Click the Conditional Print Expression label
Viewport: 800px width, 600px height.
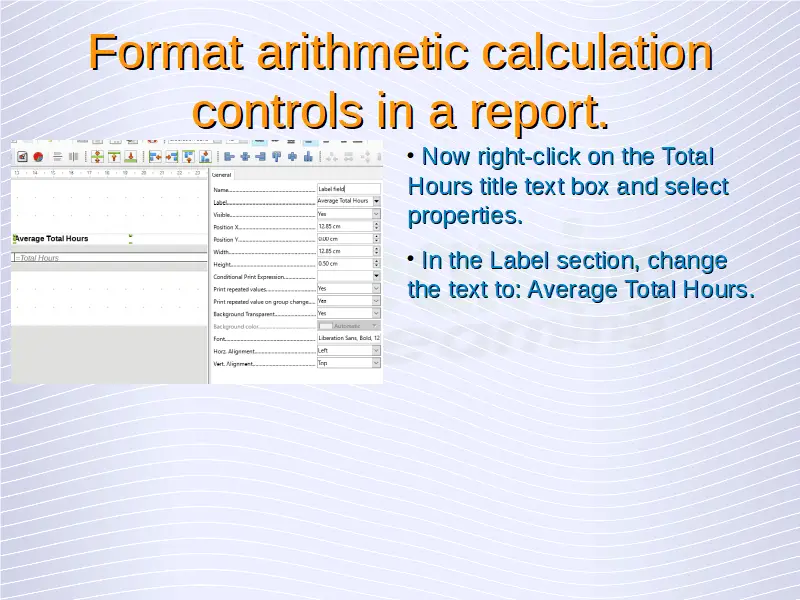point(249,277)
